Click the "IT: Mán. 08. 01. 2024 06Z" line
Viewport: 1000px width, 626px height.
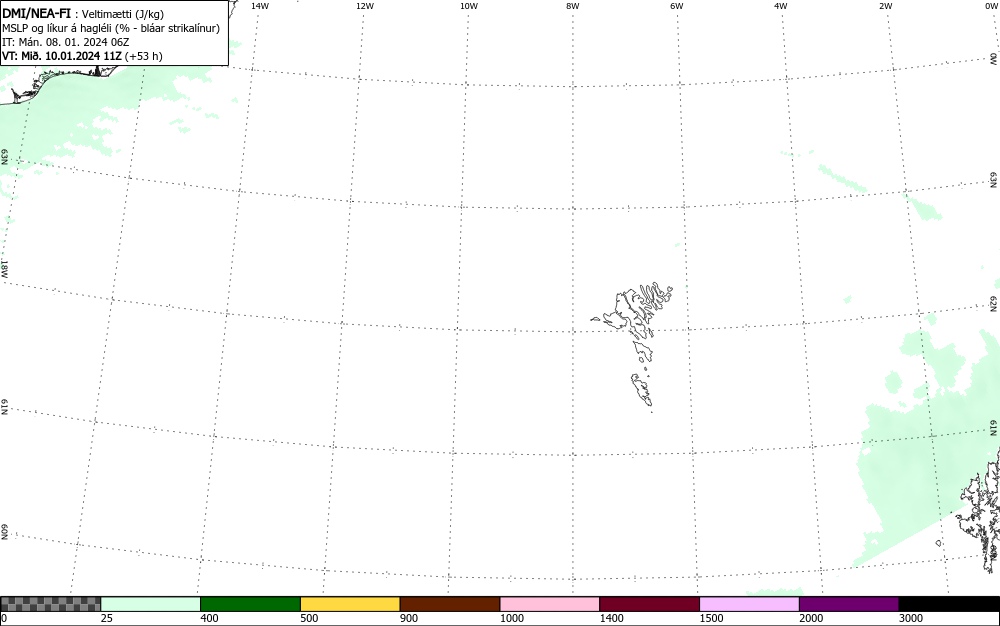[x=66, y=42]
